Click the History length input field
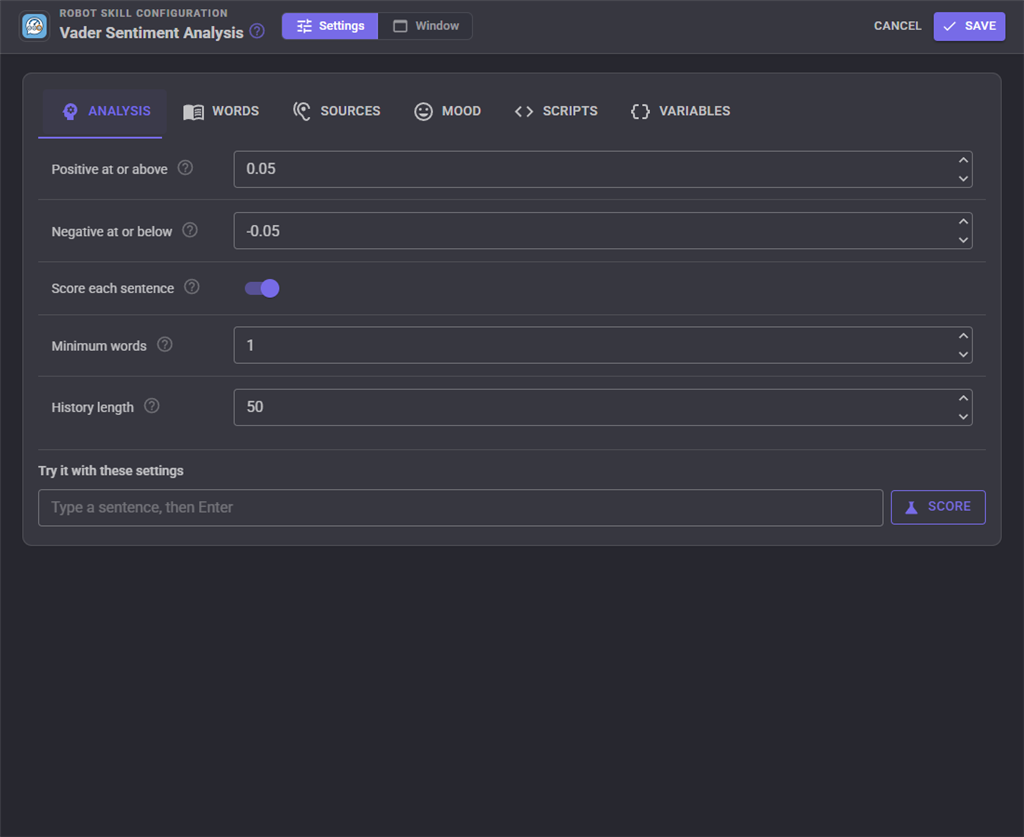Screen dimensions: 1024x837 [603, 407]
